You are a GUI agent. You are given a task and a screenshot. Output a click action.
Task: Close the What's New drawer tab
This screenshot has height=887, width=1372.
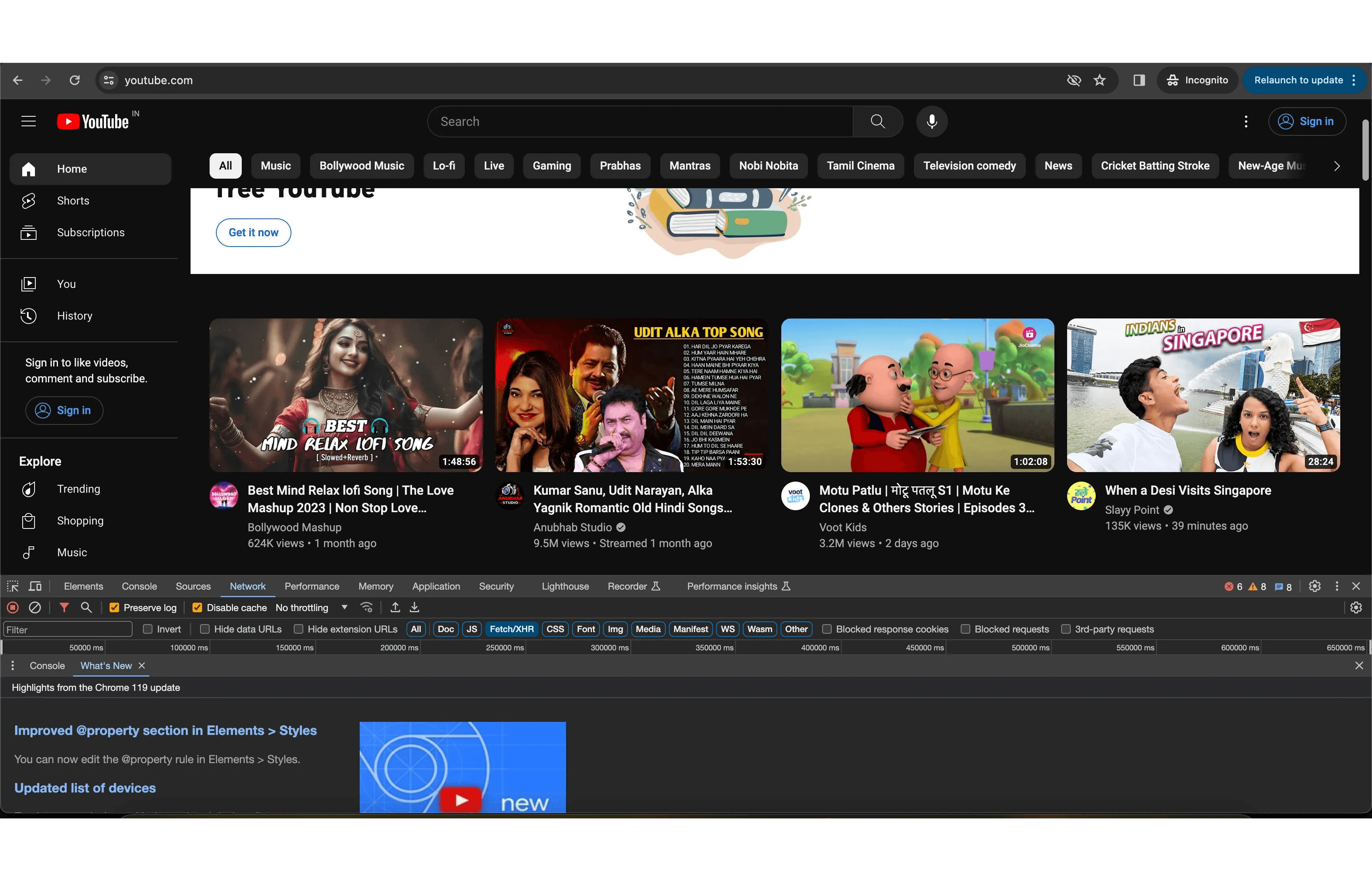(142, 666)
